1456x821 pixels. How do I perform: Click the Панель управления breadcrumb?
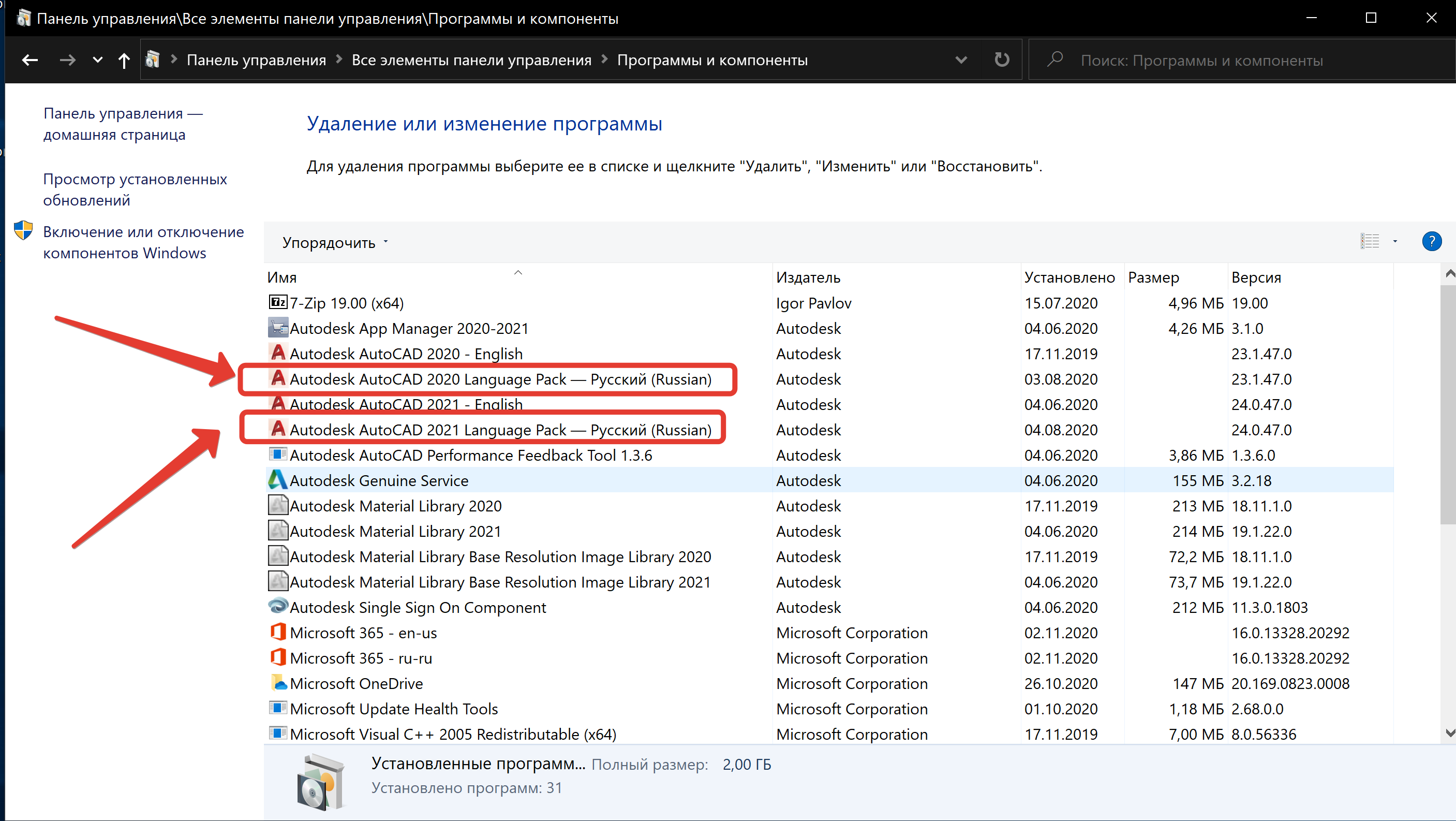coord(256,60)
